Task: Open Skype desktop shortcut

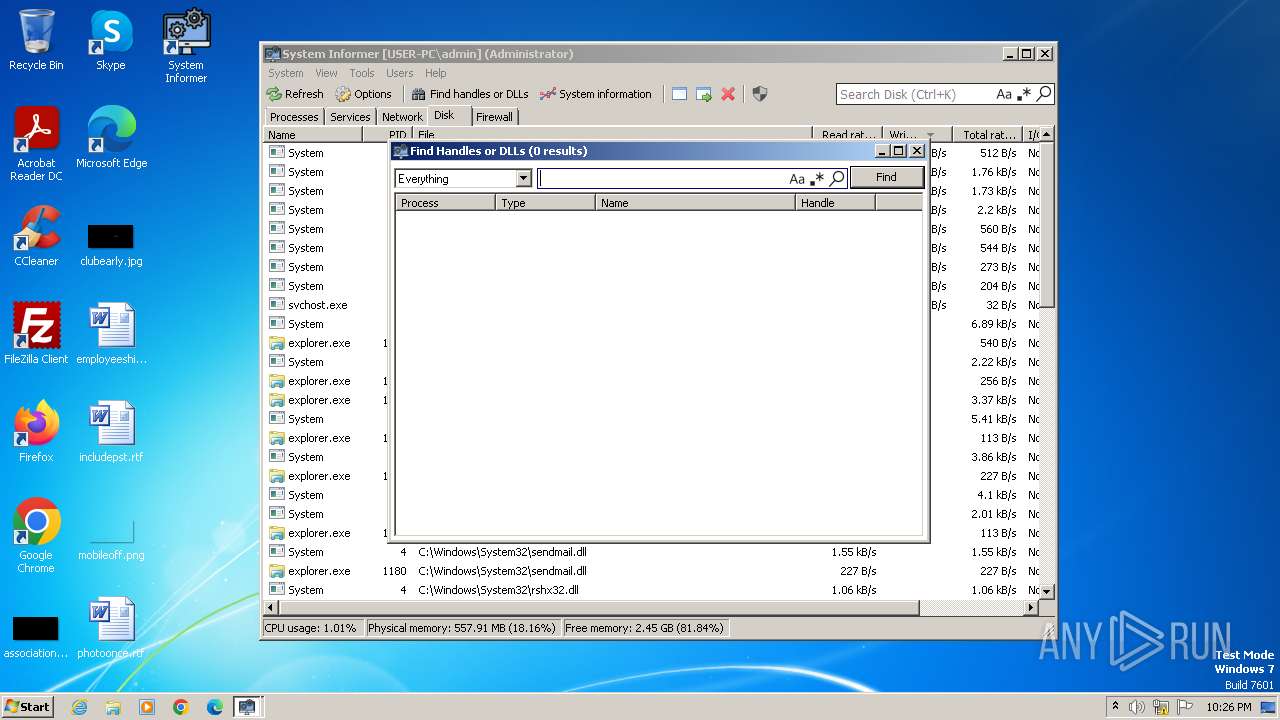Action: pyautogui.click(x=111, y=40)
